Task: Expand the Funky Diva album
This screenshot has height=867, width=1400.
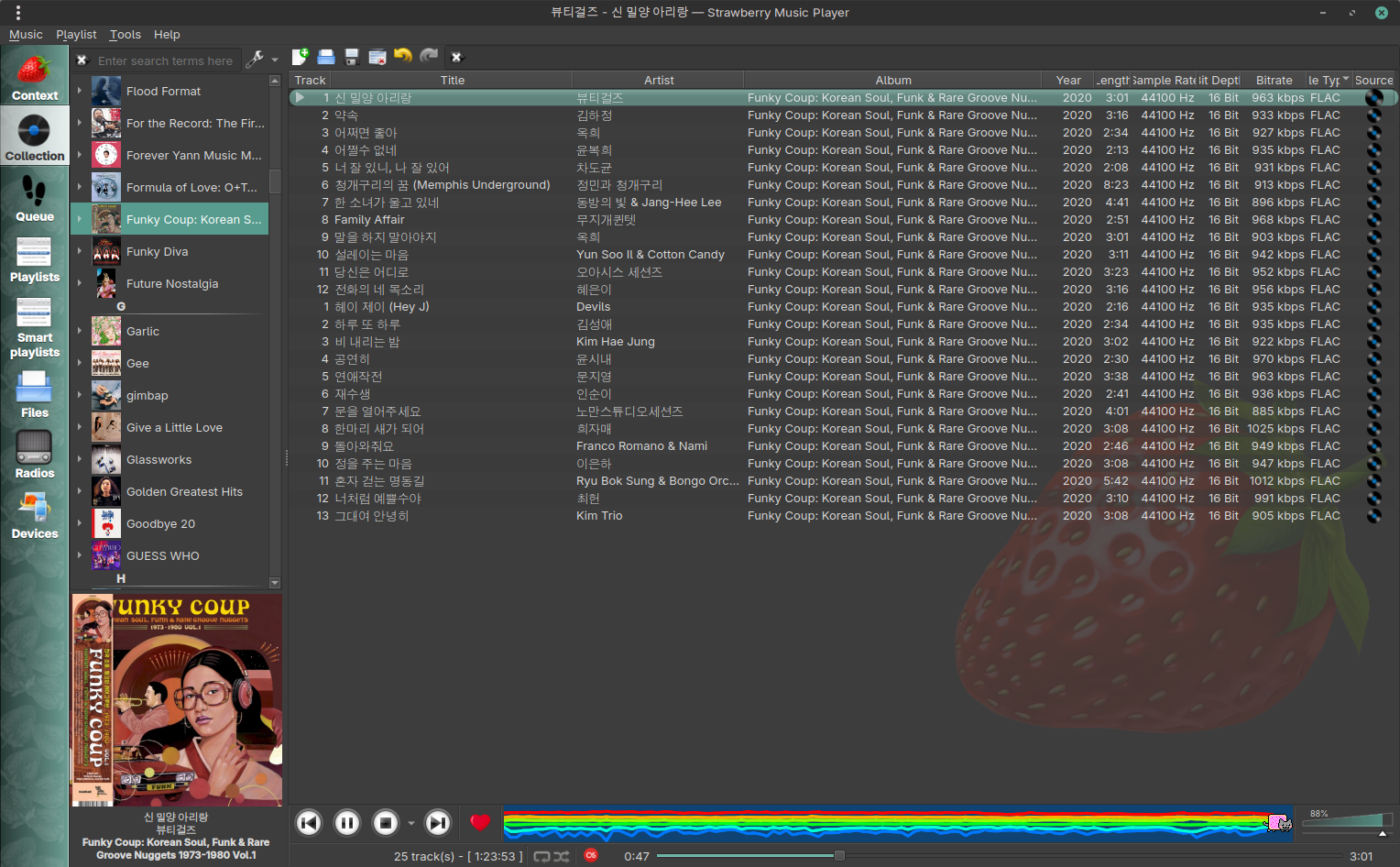Action: [x=80, y=251]
